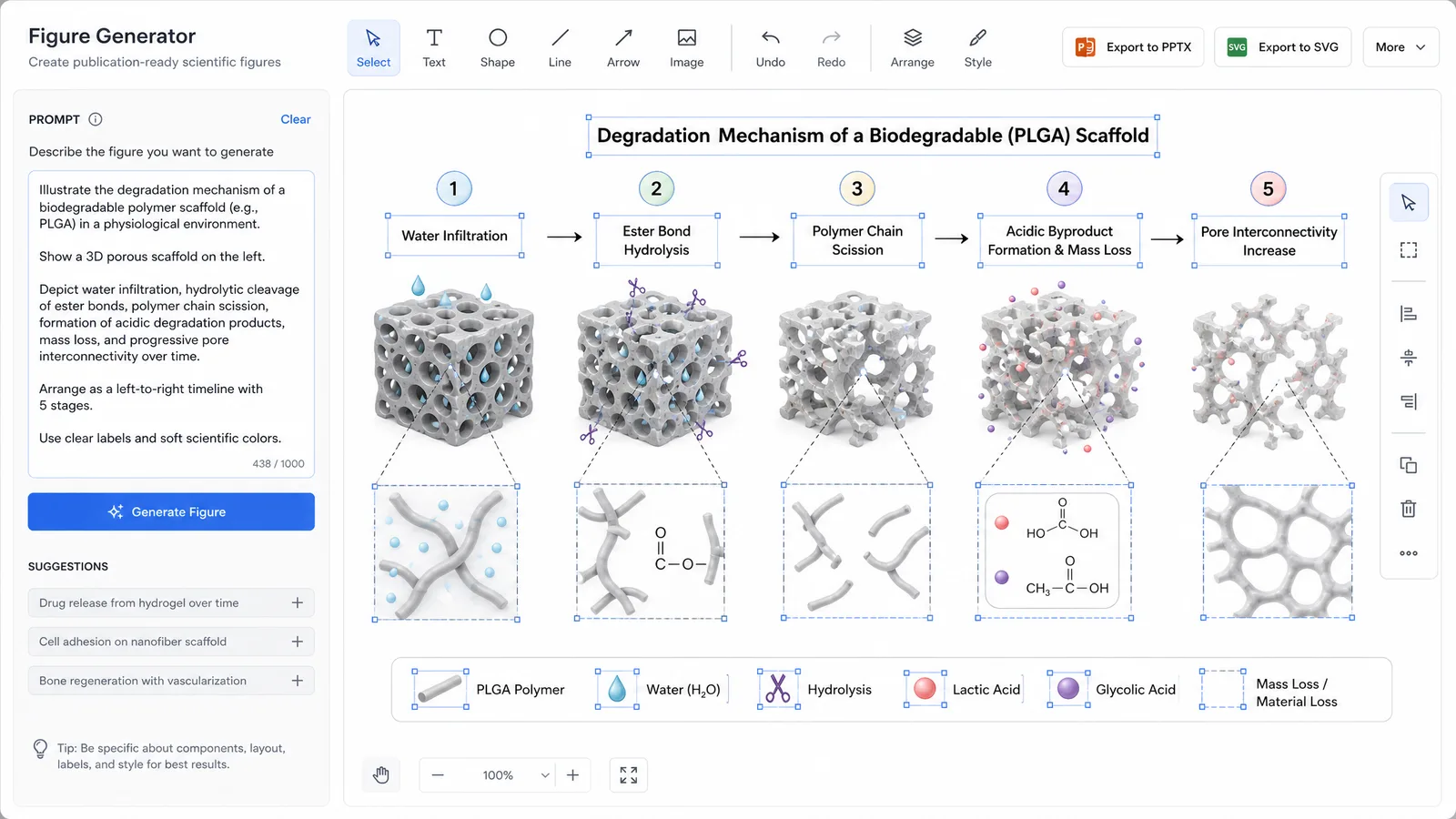Zoom out with the minus button

click(x=438, y=775)
